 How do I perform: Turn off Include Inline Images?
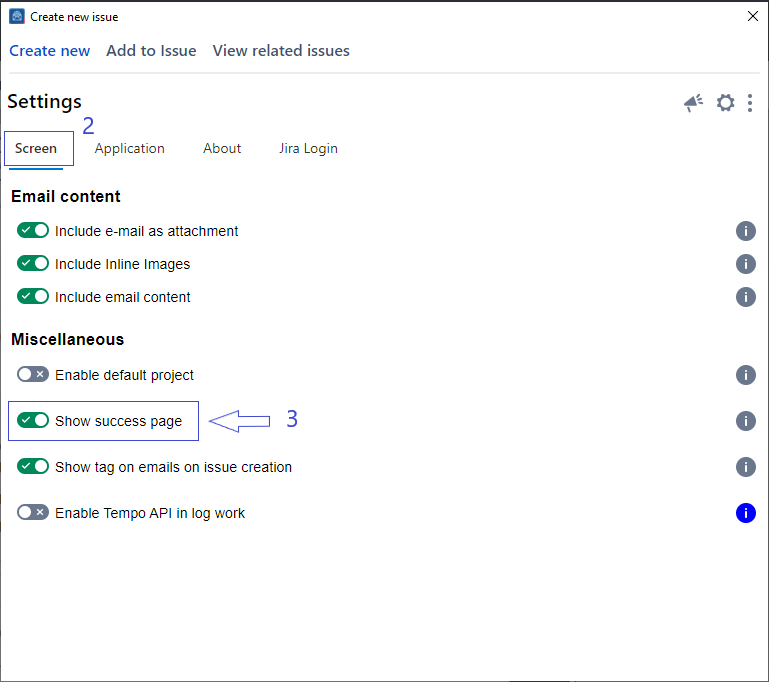coord(33,264)
